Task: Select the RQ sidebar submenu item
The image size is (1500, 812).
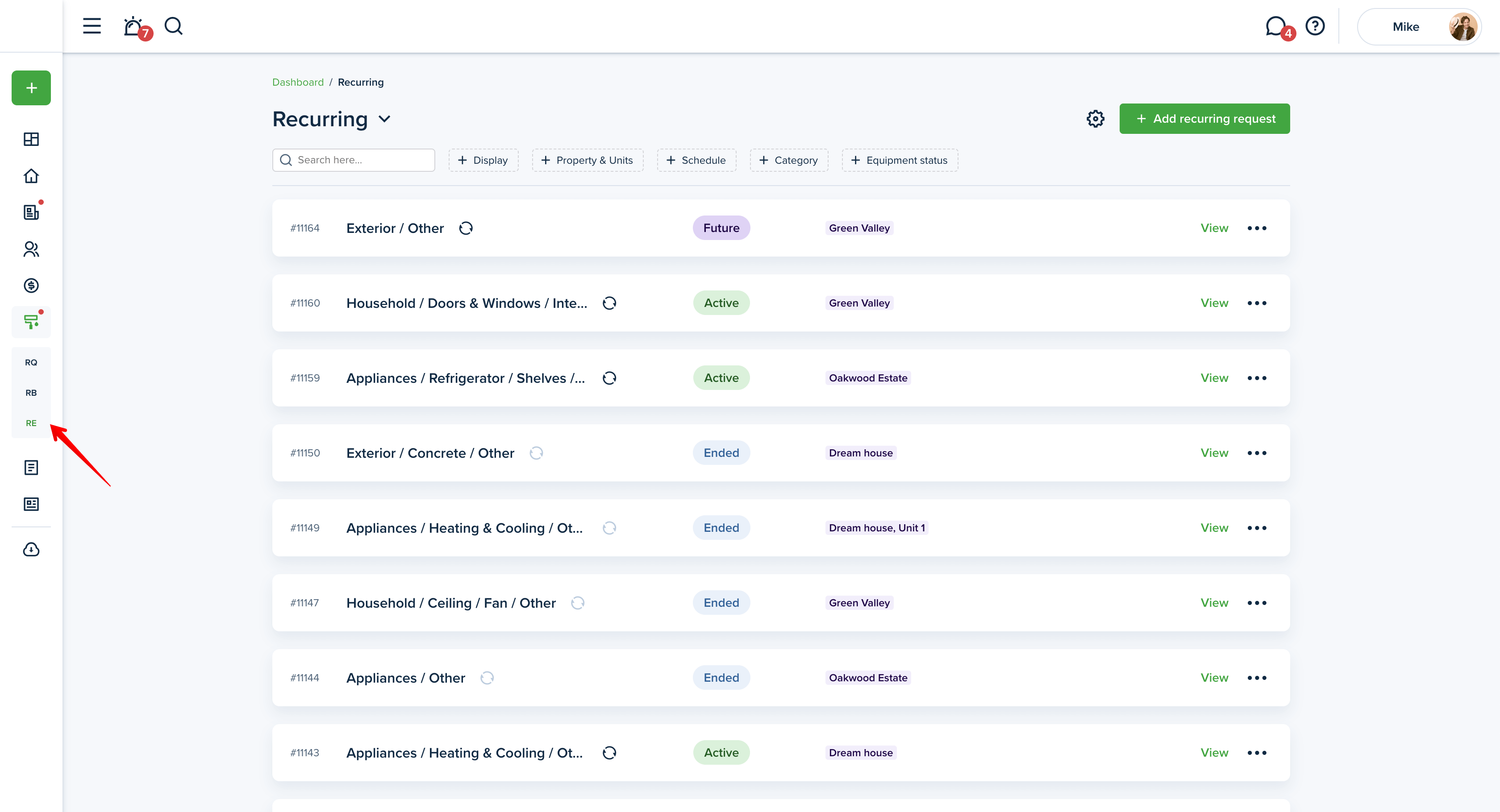Action: [x=31, y=362]
